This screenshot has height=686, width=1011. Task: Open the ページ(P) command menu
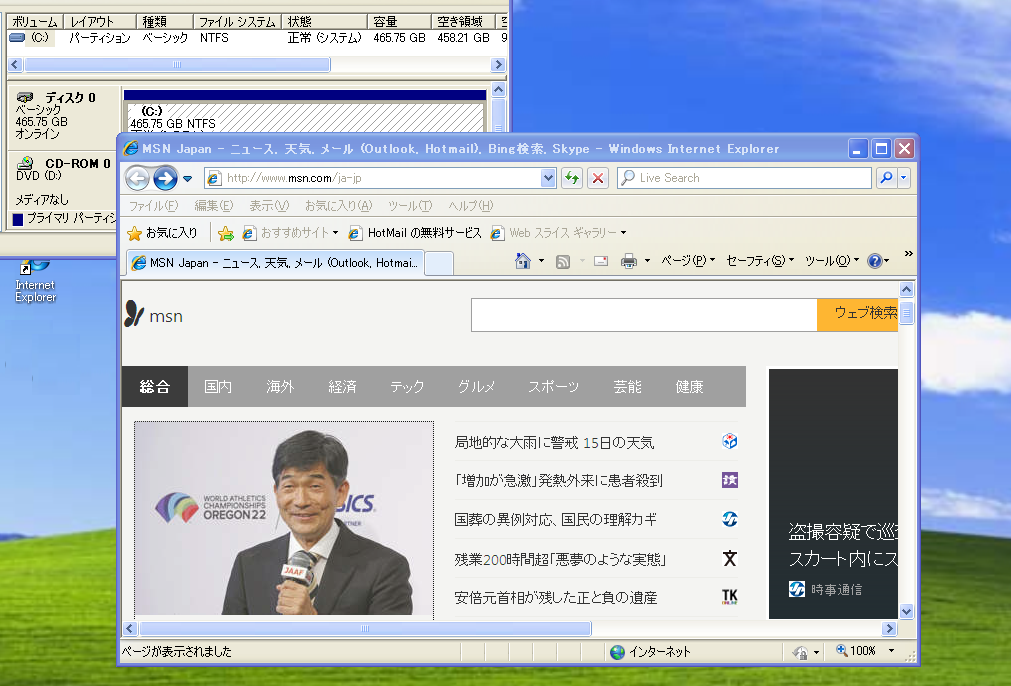688,260
